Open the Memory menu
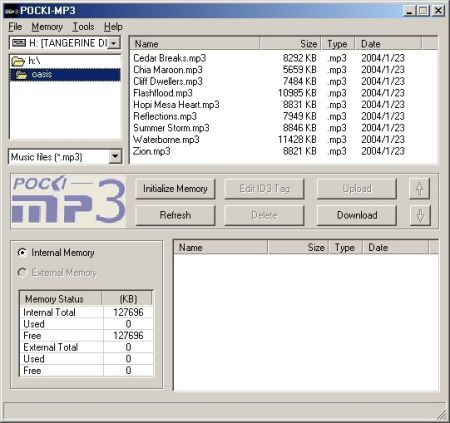 pyautogui.click(x=47, y=27)
